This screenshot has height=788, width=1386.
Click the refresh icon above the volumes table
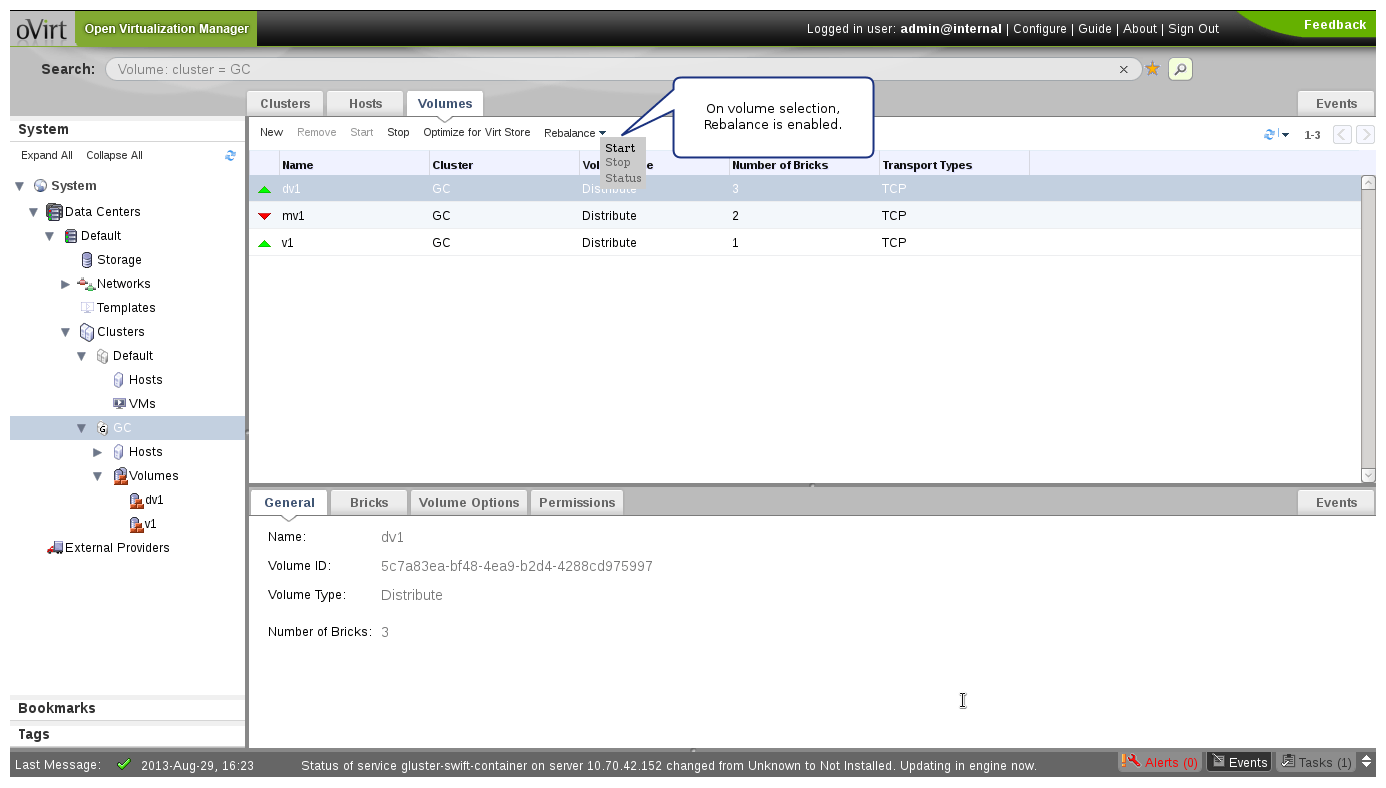(1270, 134)
